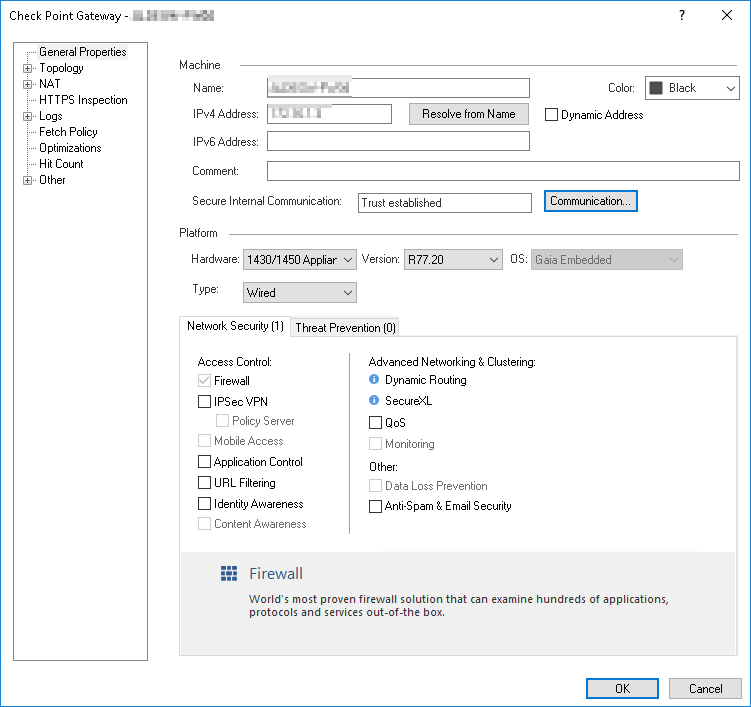Enable URL Filtering blade
Image resolution: width=751 pixels, height=707 pixels.
pos(205,483)
